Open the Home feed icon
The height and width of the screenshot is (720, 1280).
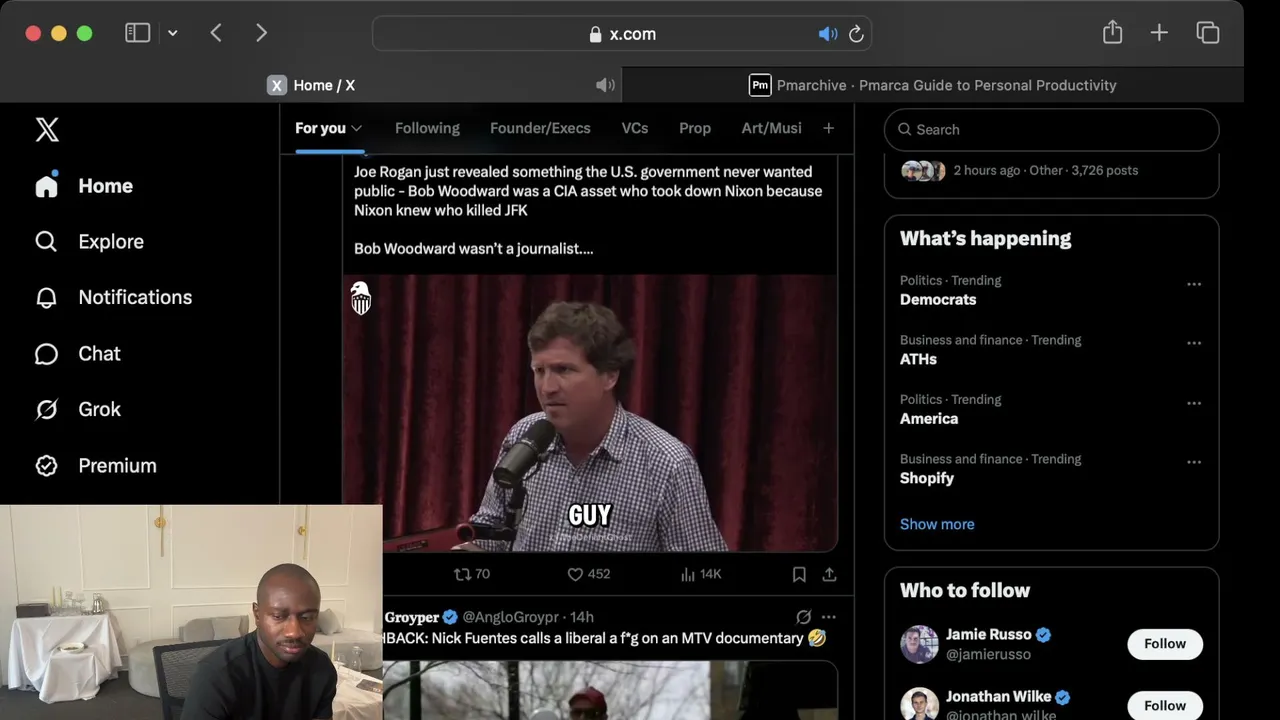click(x=47, y=186)
